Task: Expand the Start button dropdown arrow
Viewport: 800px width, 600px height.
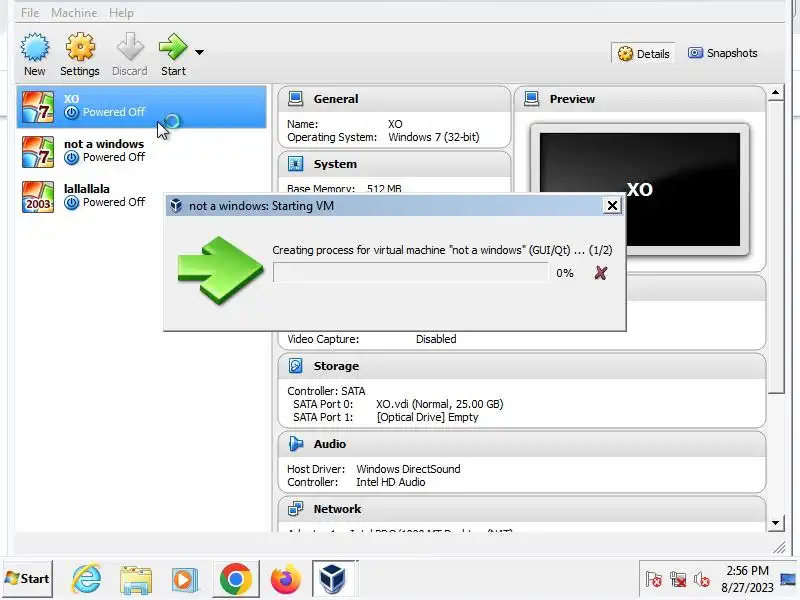Action: (x=199, y=52)
